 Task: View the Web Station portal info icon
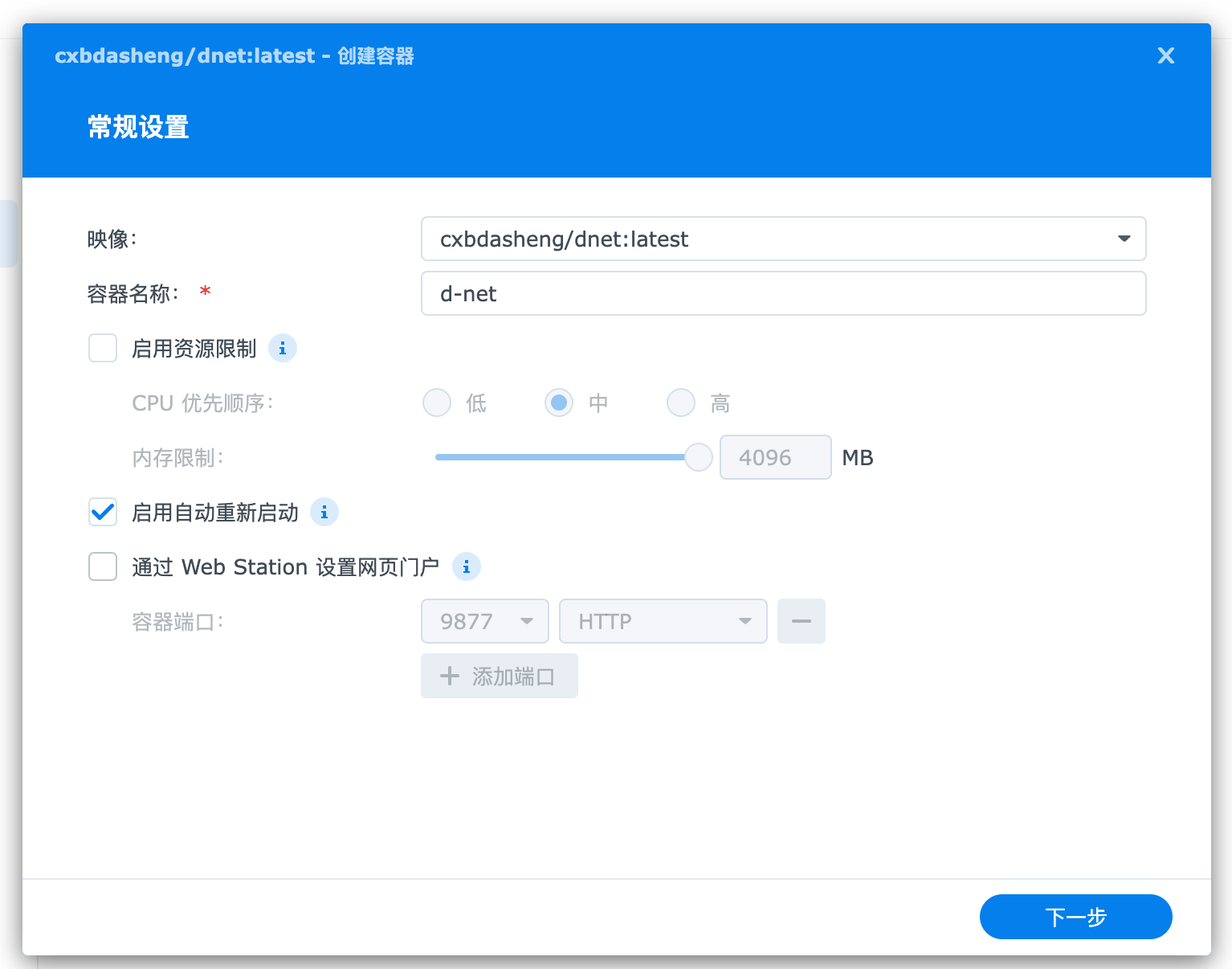coord(467,566)
